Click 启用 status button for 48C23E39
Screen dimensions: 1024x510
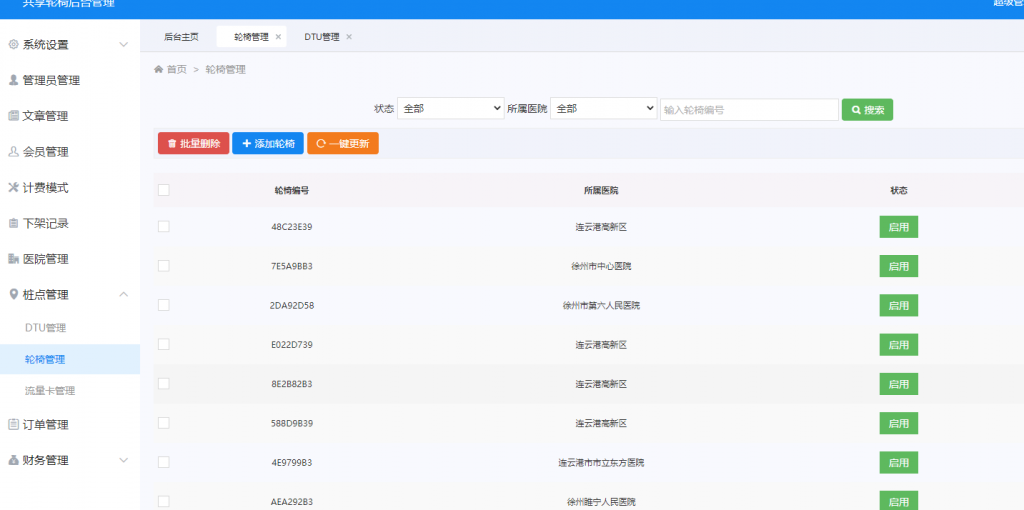pos(899,227)
